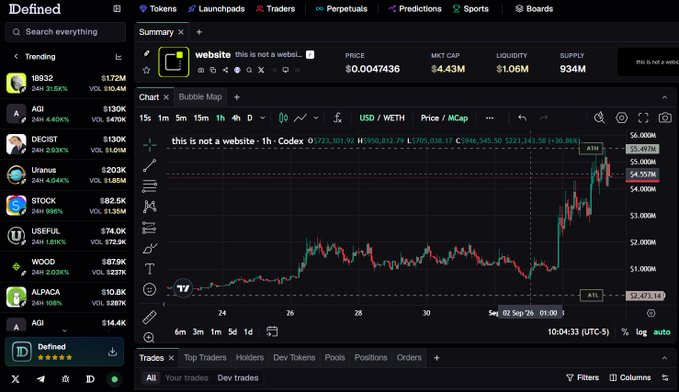Open the Launchpads menu
679x392 pixels.
point(217,9)
